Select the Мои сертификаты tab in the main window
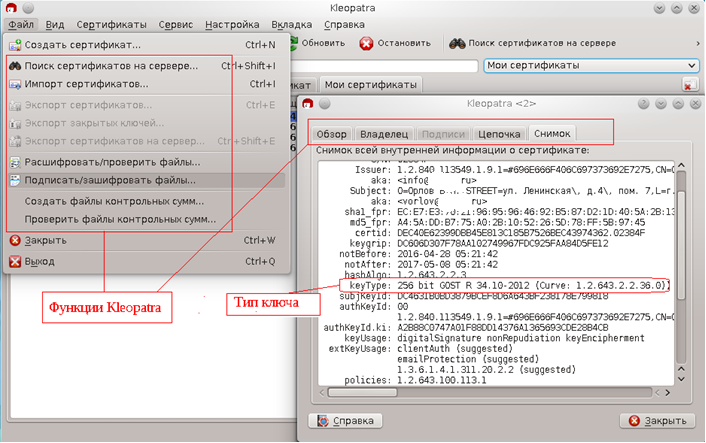706x443 pixels. tap(371, 85)
